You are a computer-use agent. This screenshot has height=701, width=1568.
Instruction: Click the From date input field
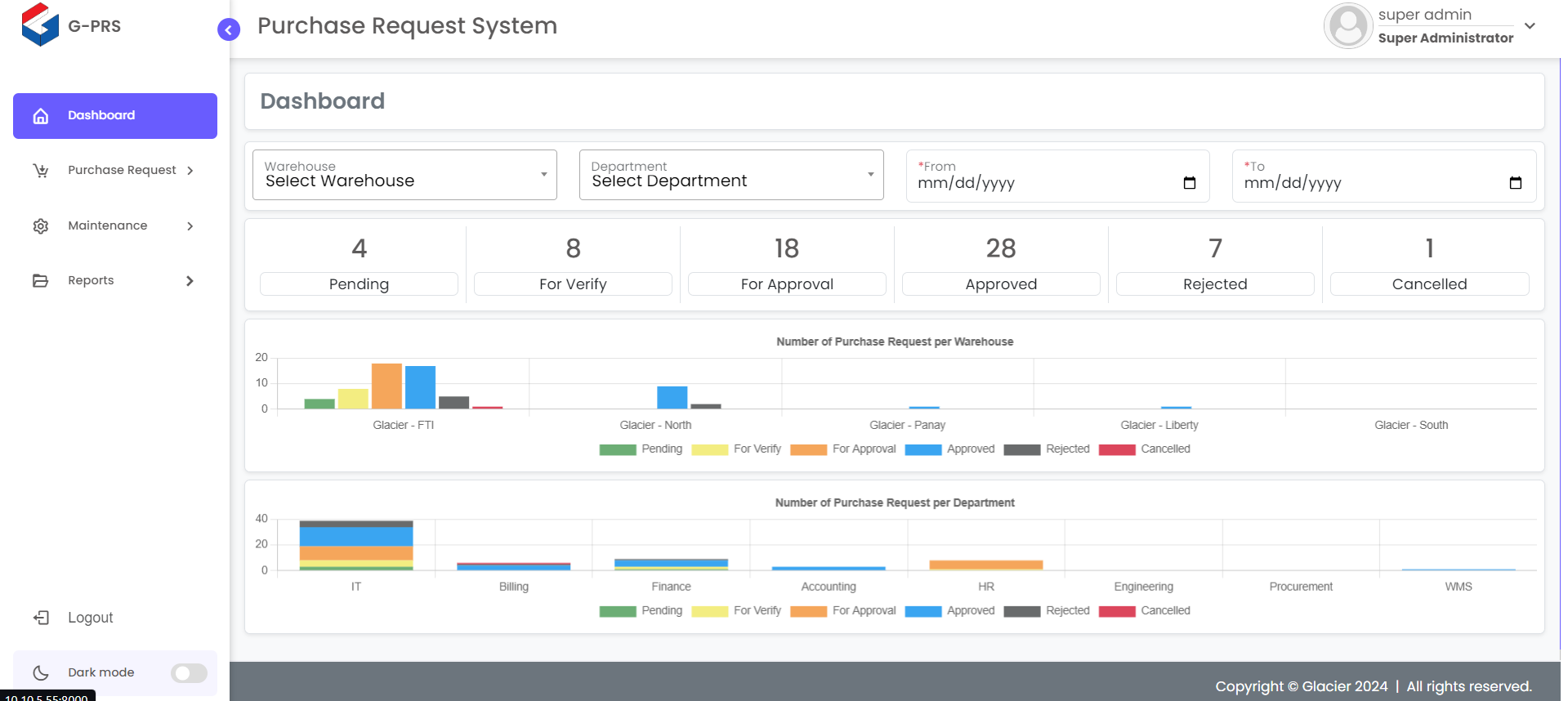tap(1057, 176)
